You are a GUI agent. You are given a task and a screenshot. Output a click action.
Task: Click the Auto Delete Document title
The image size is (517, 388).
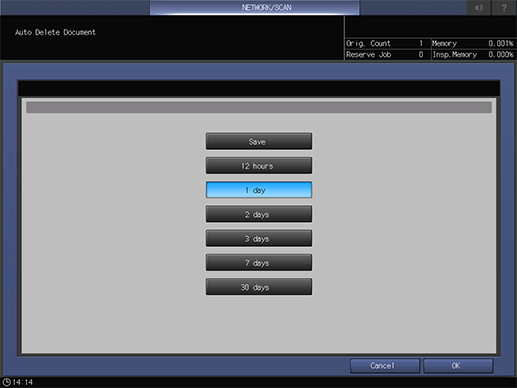[x=55, y=32]
